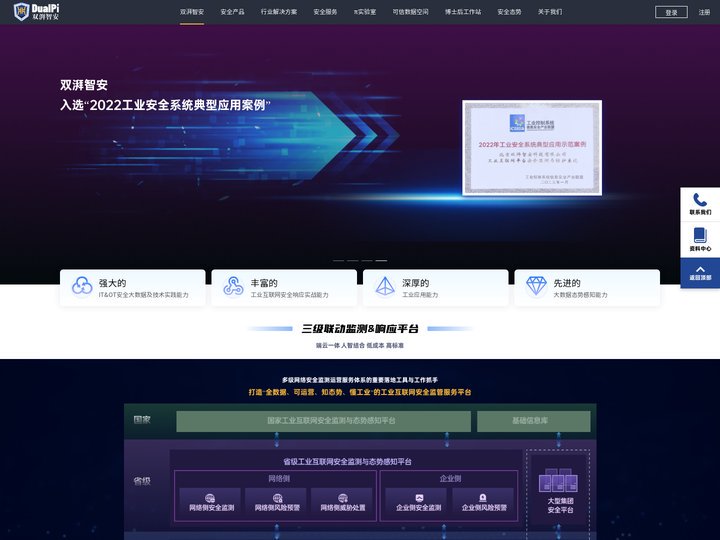Click the 网络侧 group label
The image size is (720, 540).
pos(279,478)
